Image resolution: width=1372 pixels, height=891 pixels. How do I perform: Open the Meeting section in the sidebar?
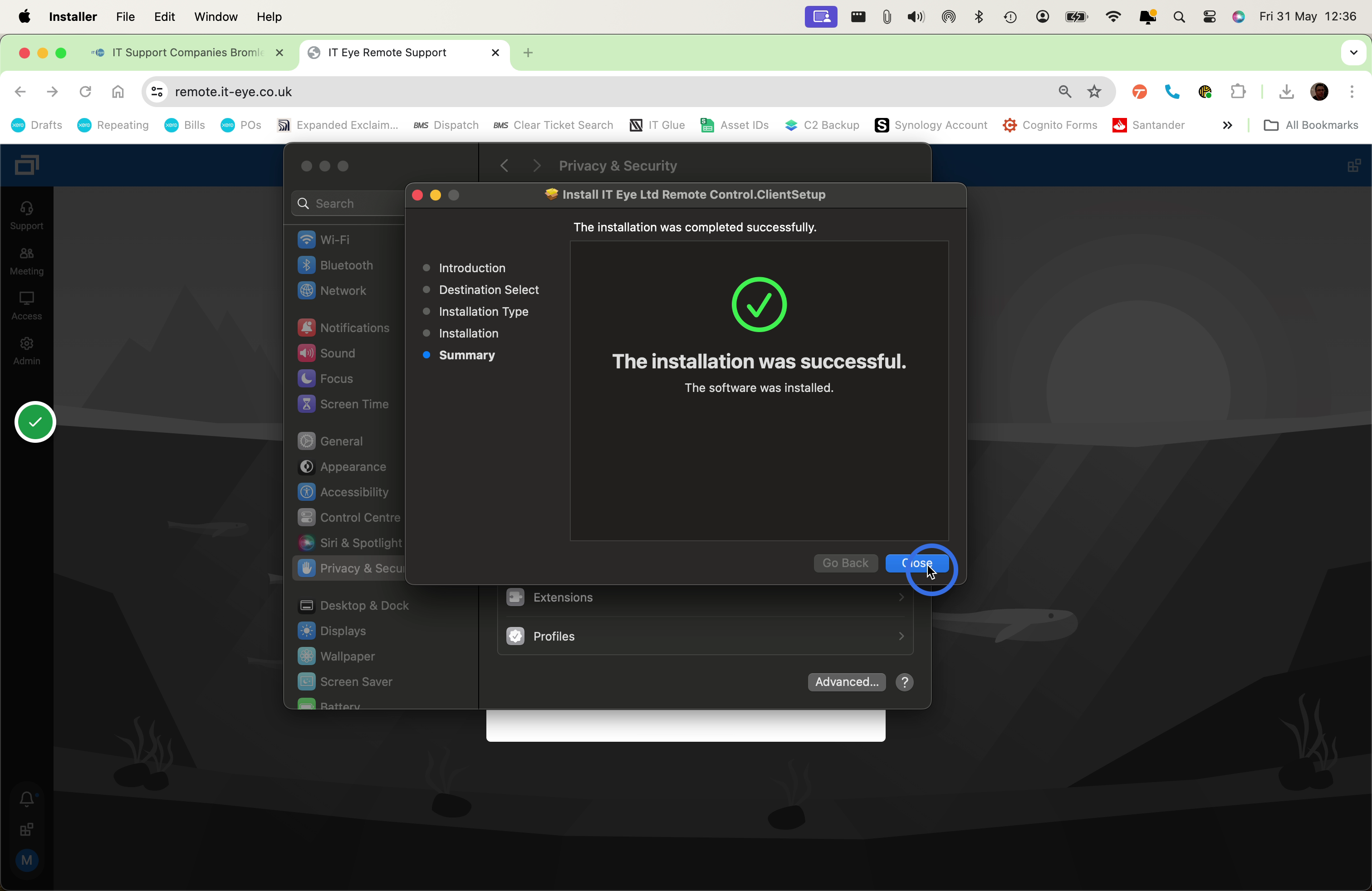click(x=26, y=260)
